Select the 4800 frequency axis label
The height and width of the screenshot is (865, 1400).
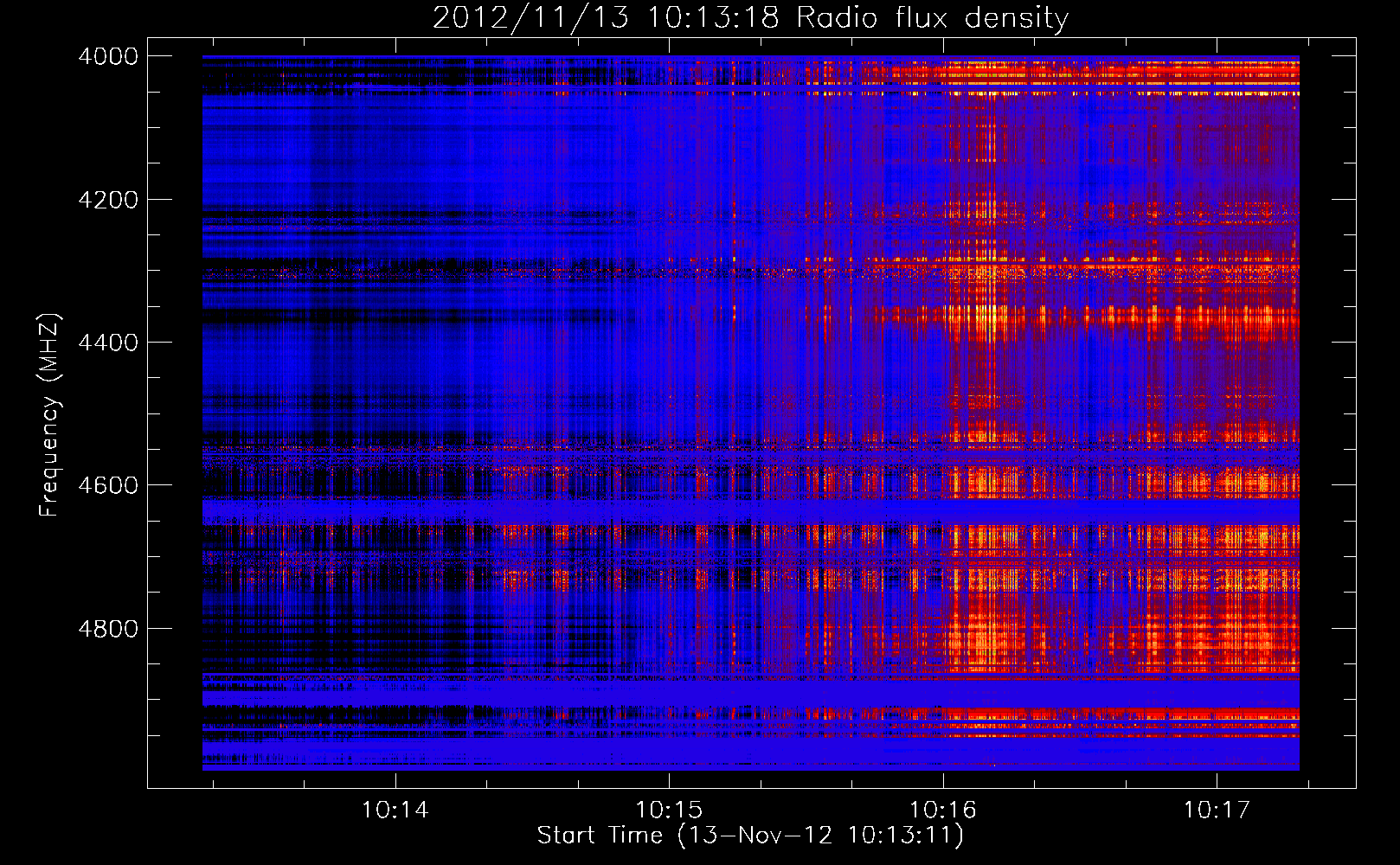[x=108, y=629]
